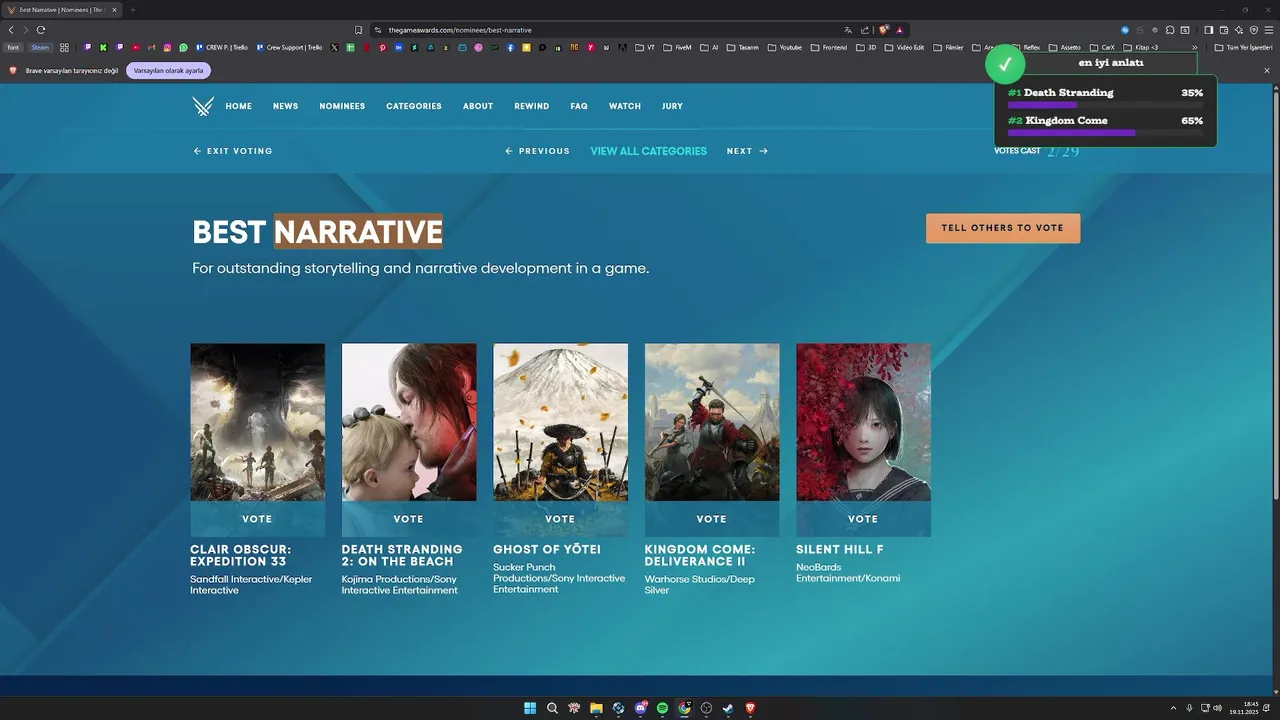1280x720 pixels.
Task: Click the bookmark page icon in address bar
Action: (359, 30)
